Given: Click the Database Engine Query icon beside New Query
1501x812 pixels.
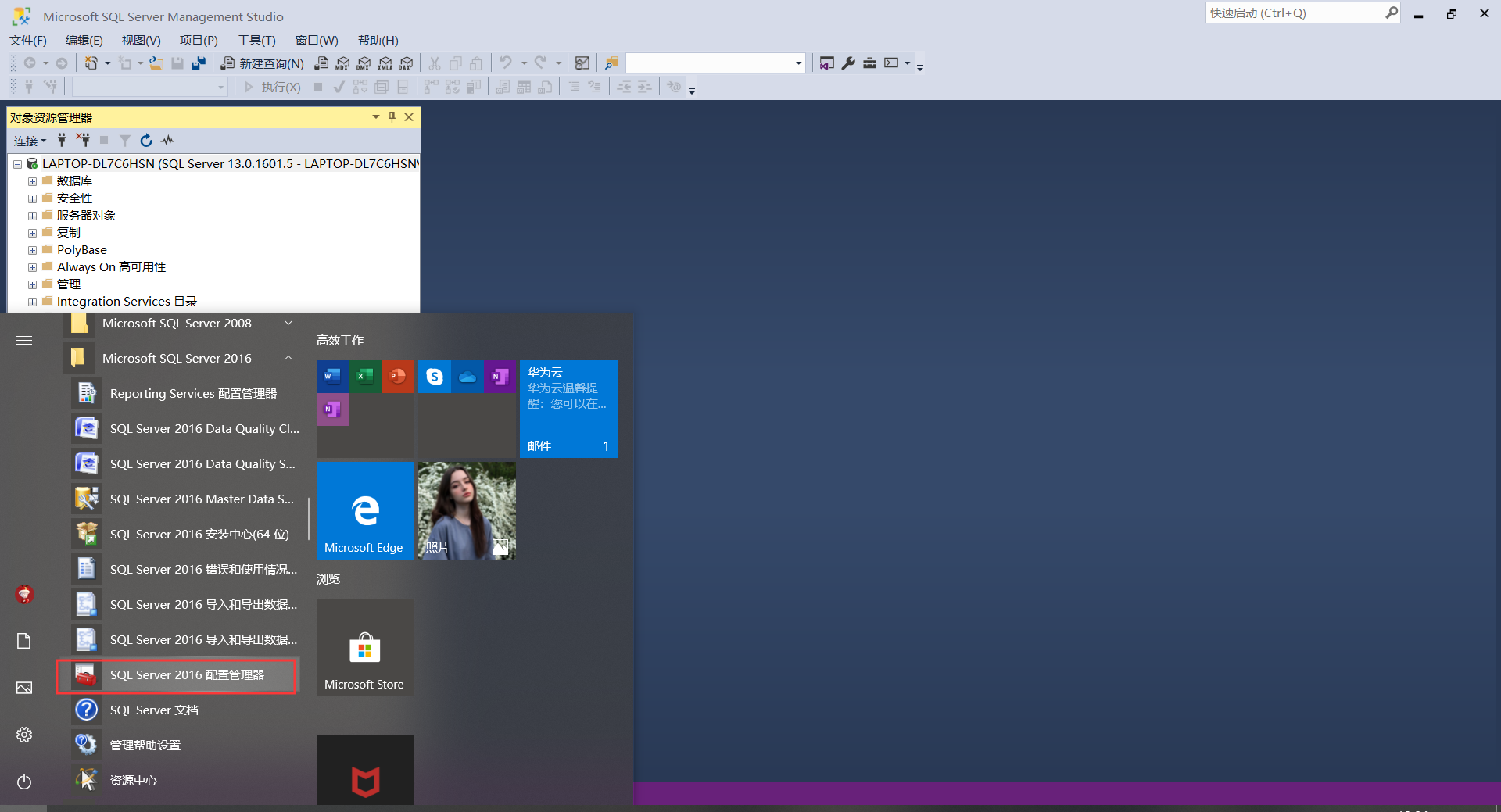Looking at the screenshot, I should [321, 63].
